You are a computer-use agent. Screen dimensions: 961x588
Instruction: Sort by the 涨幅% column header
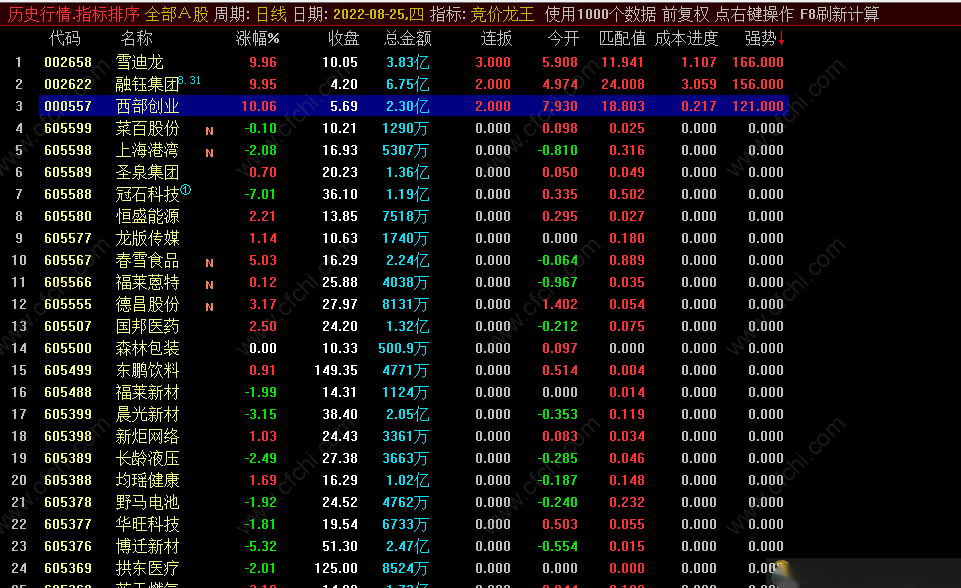pyautogui.click(x=257, y=39)
